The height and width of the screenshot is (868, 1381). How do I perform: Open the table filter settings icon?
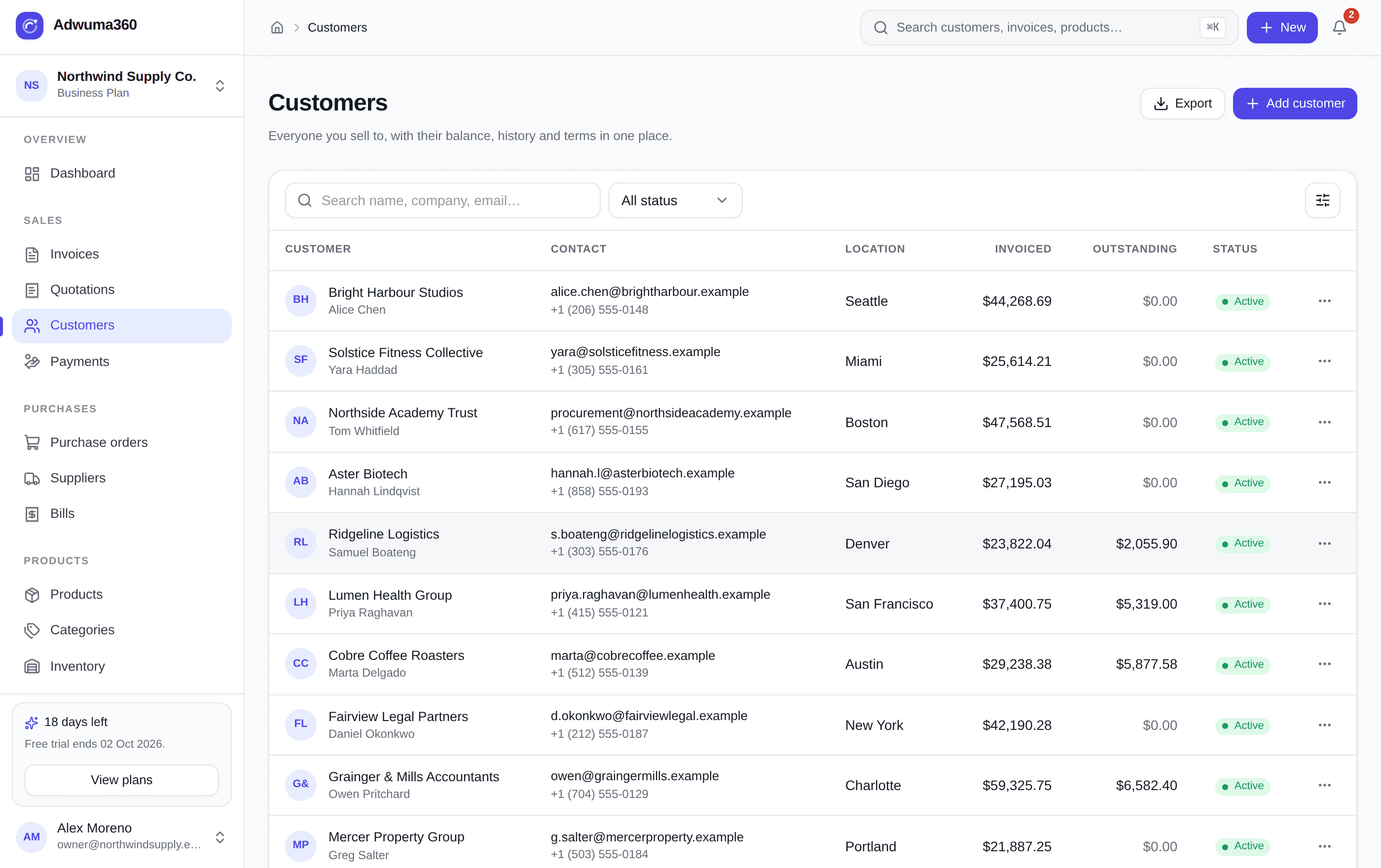click(1322, 200)
